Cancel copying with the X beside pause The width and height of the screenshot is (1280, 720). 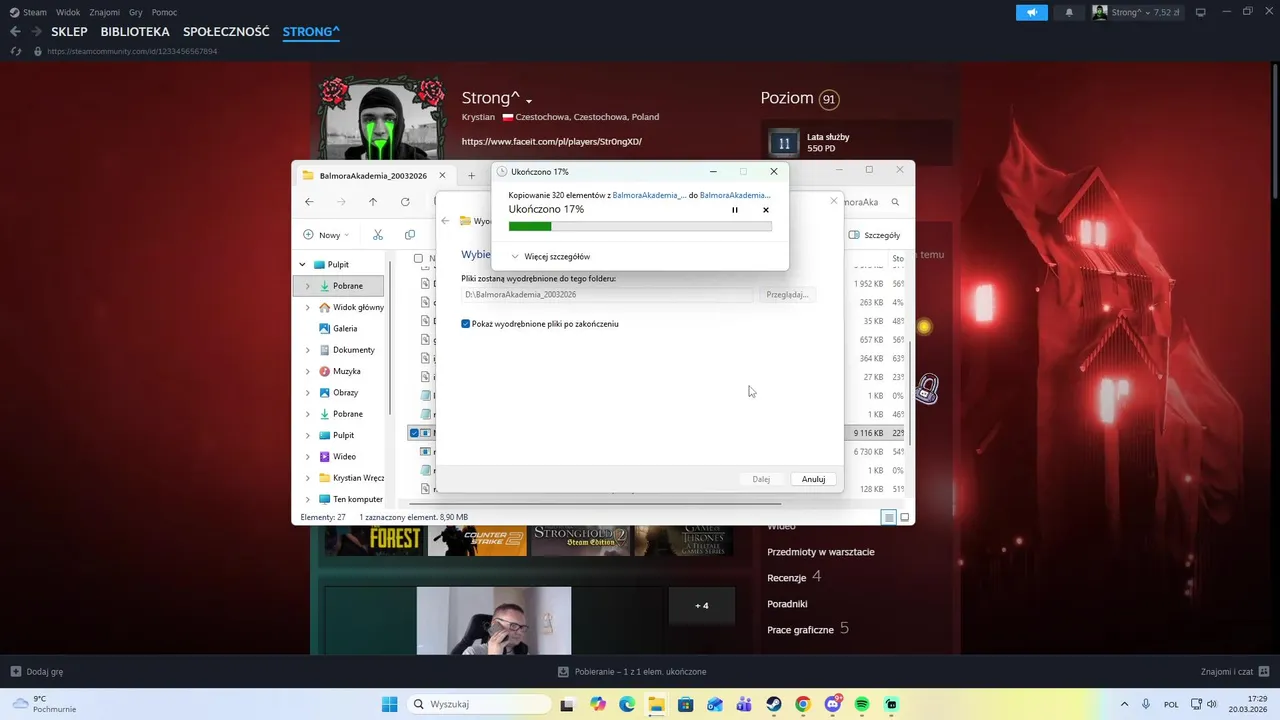[766, 210]
